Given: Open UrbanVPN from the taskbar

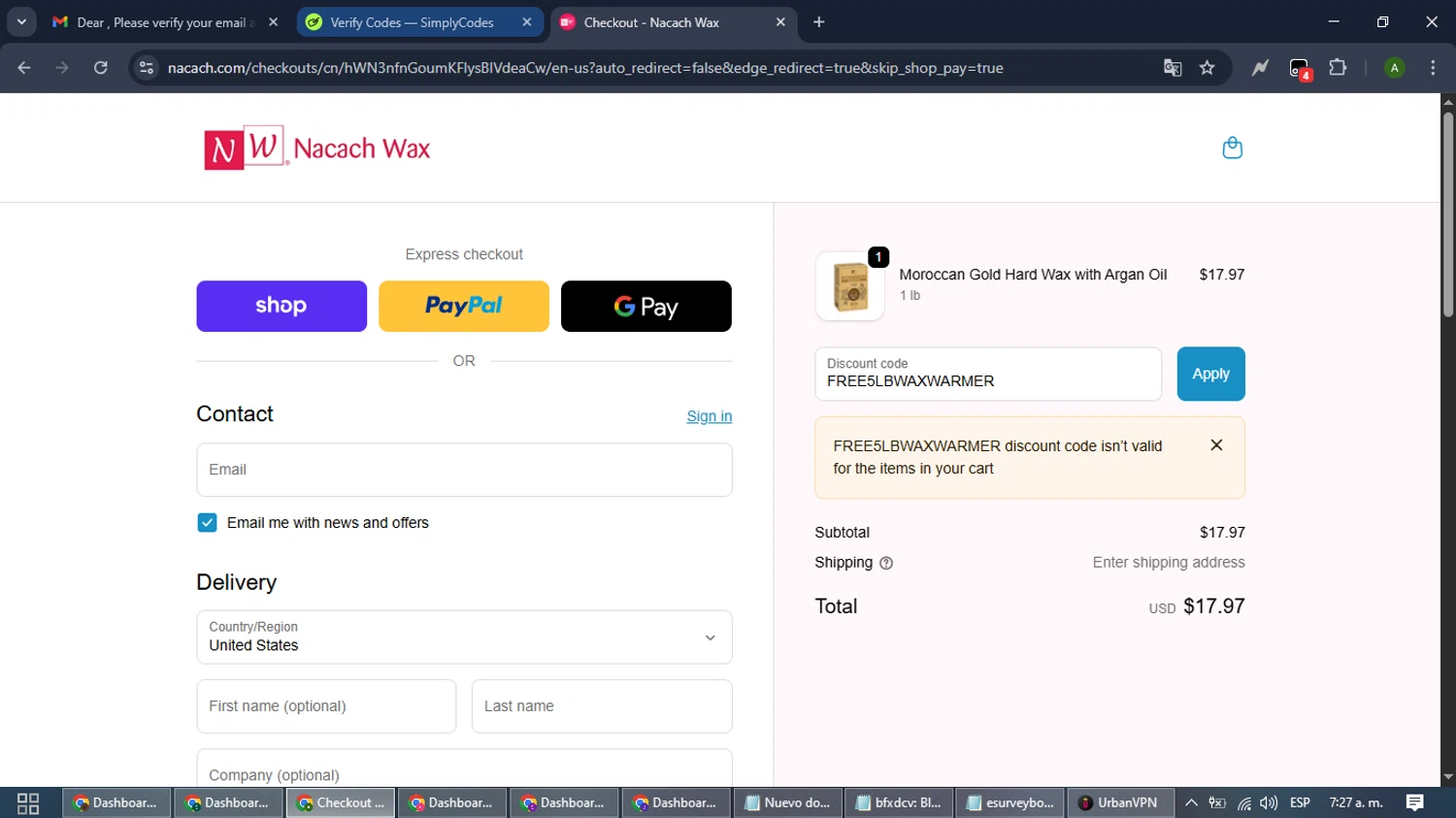Looking at the screenshot, I should point(1121,803).
